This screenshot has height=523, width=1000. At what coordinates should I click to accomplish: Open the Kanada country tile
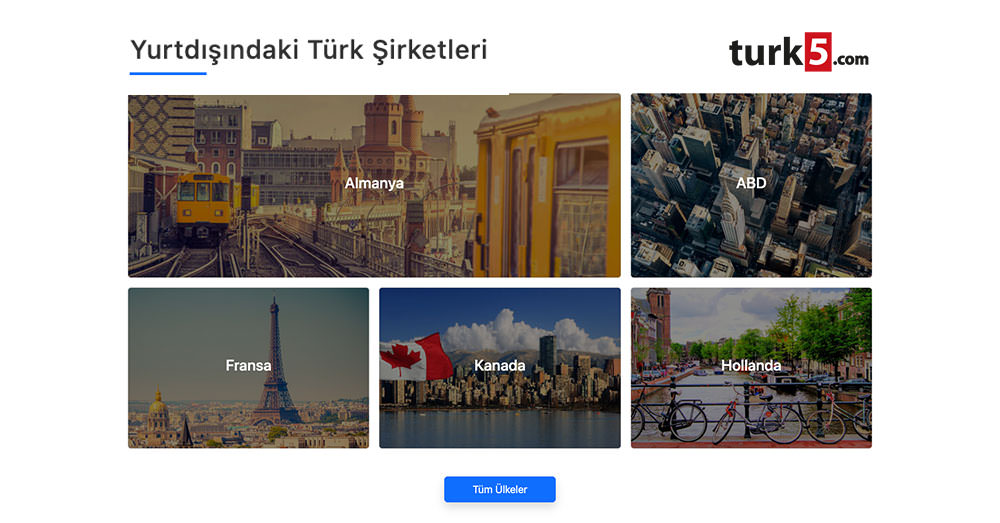click(500, 368)
